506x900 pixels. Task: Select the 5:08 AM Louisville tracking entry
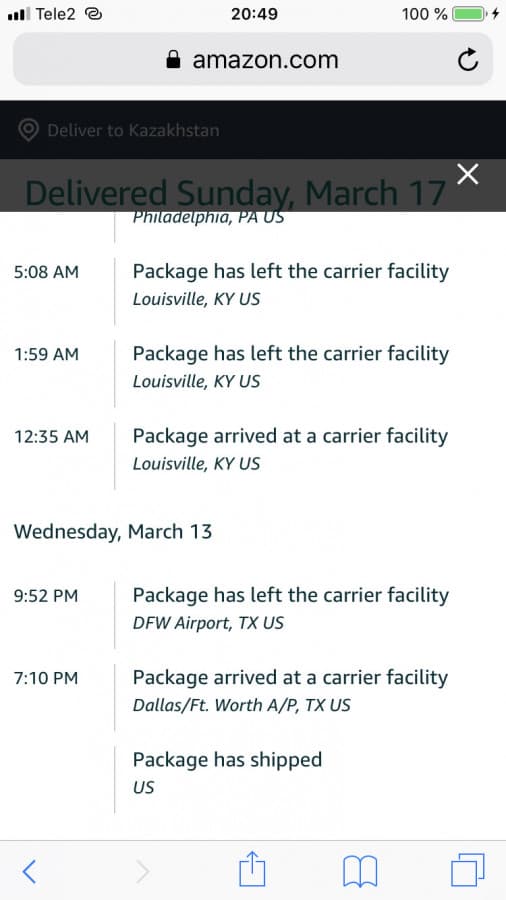[x=253, y=284]
